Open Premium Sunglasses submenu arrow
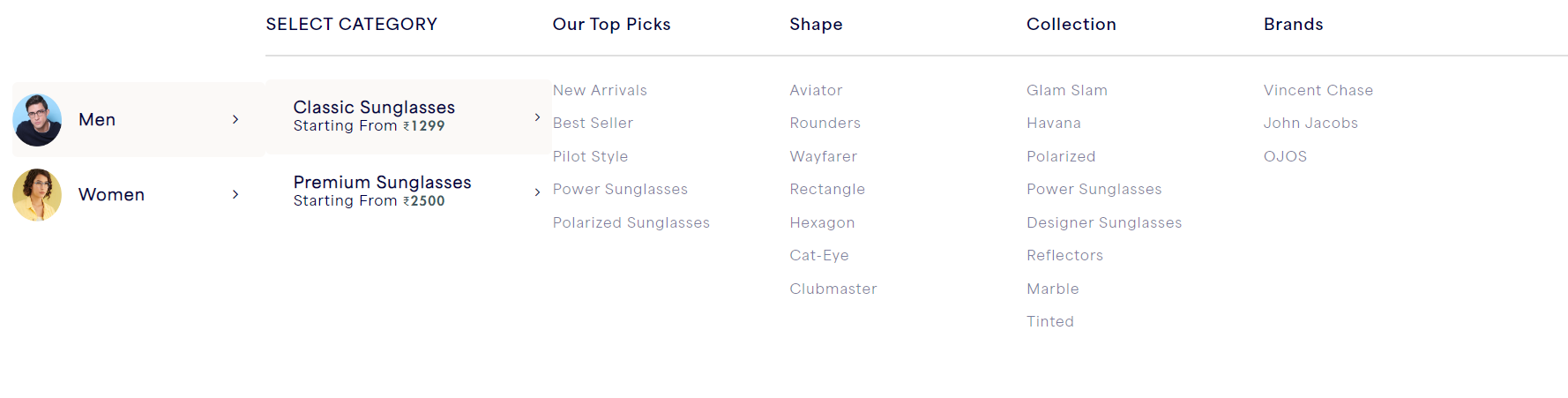This screenshot has height=398, width=1568. tap(537, 192)
